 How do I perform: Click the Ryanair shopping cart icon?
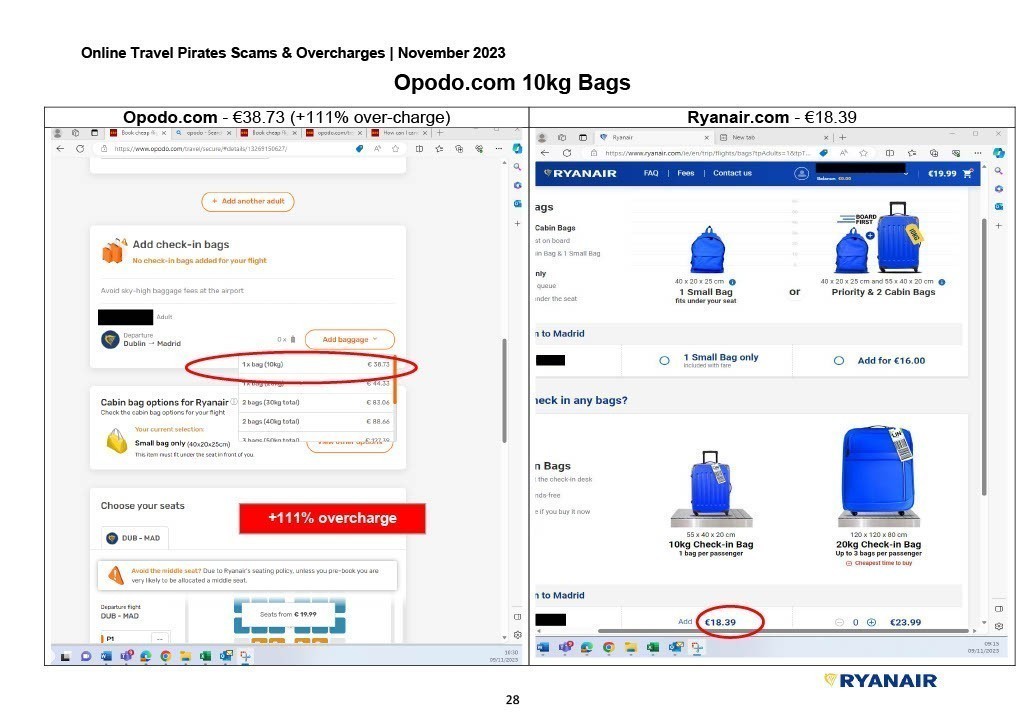966,173
